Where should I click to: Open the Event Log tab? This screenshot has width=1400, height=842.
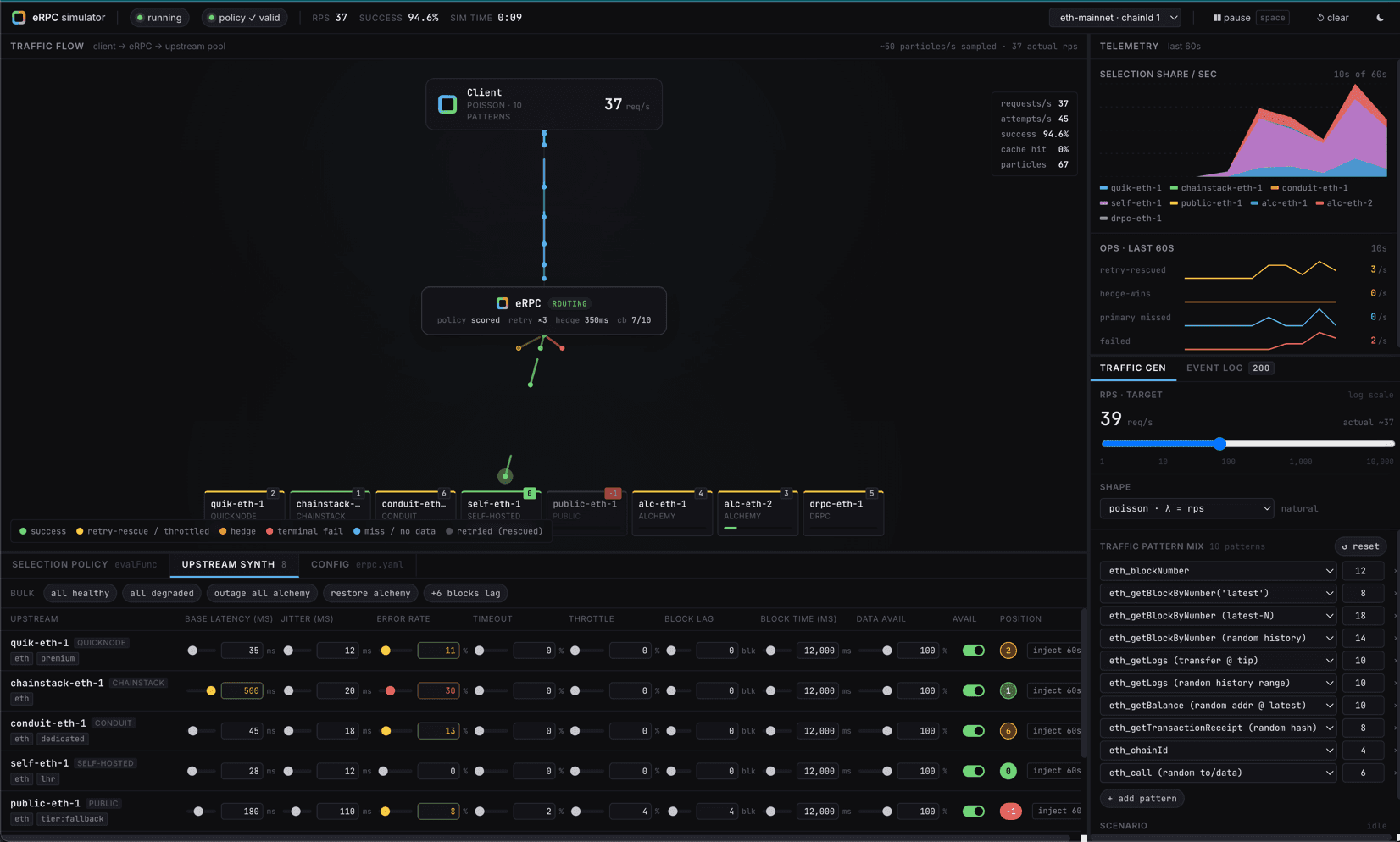click(1229, 368)
